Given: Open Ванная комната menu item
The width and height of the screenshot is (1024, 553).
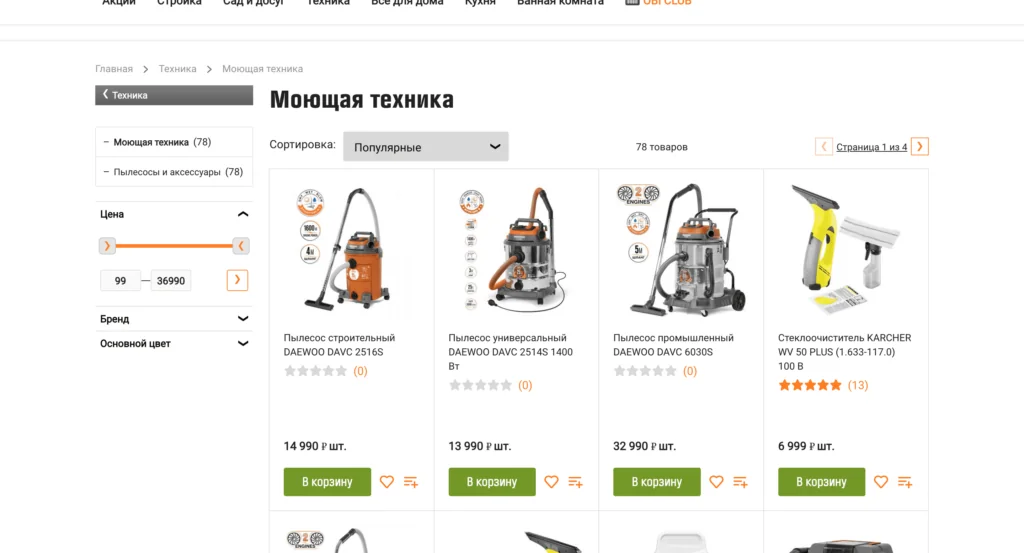Looking at the screenshot, I should click(560, 3).
